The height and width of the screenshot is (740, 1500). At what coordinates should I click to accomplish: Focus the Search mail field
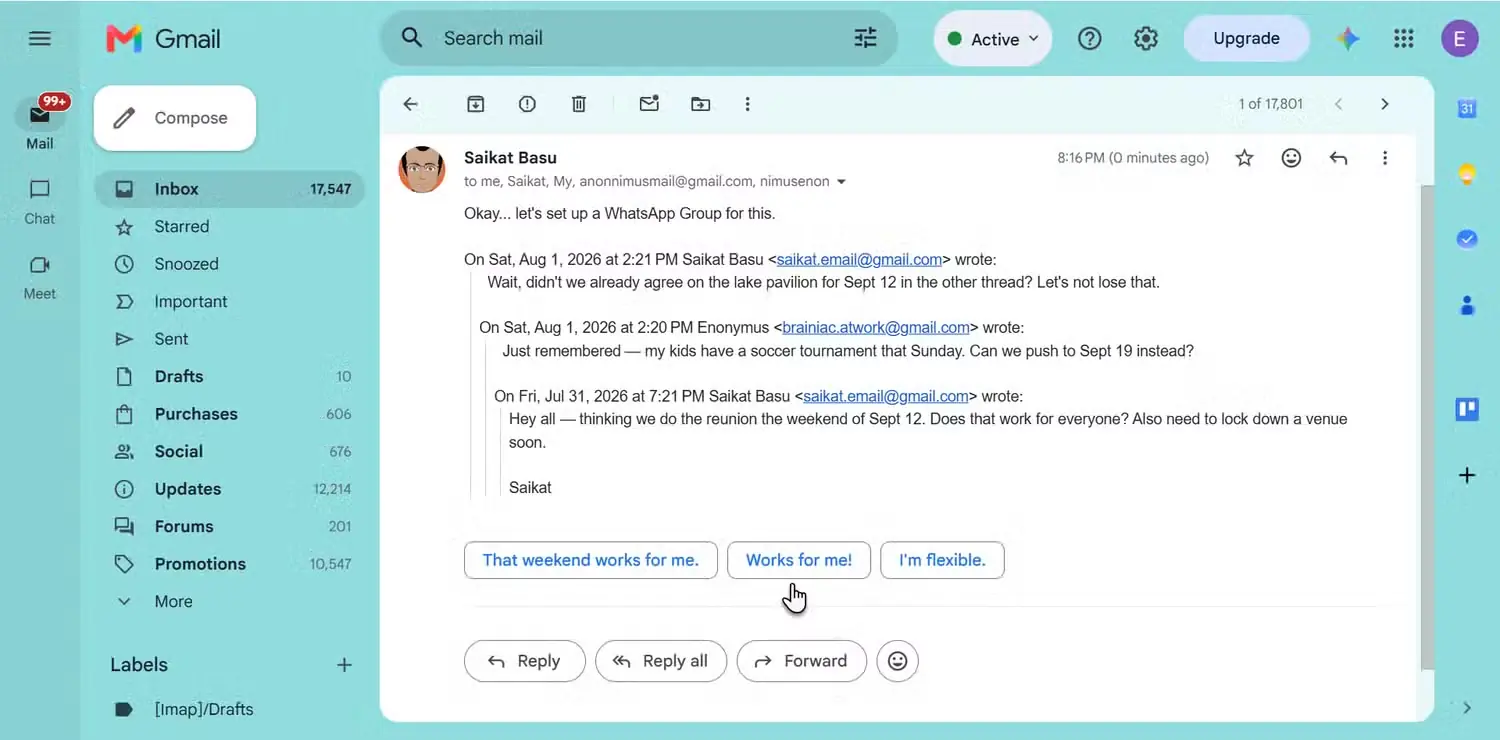pos(640,38)
